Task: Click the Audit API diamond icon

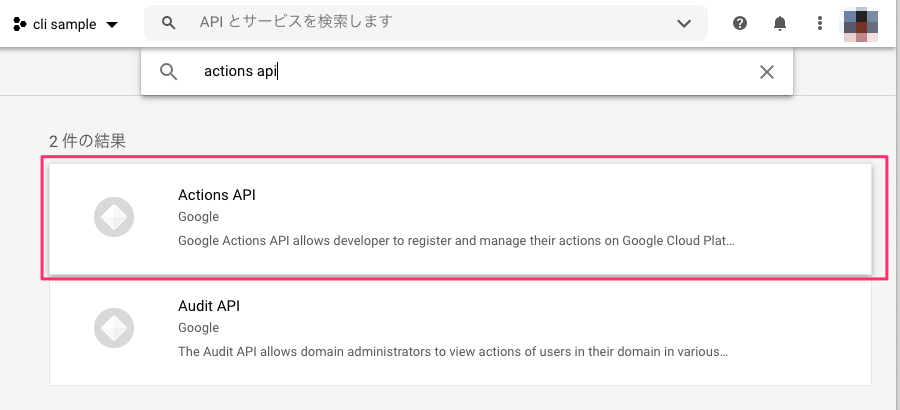Action: (114, 328)
